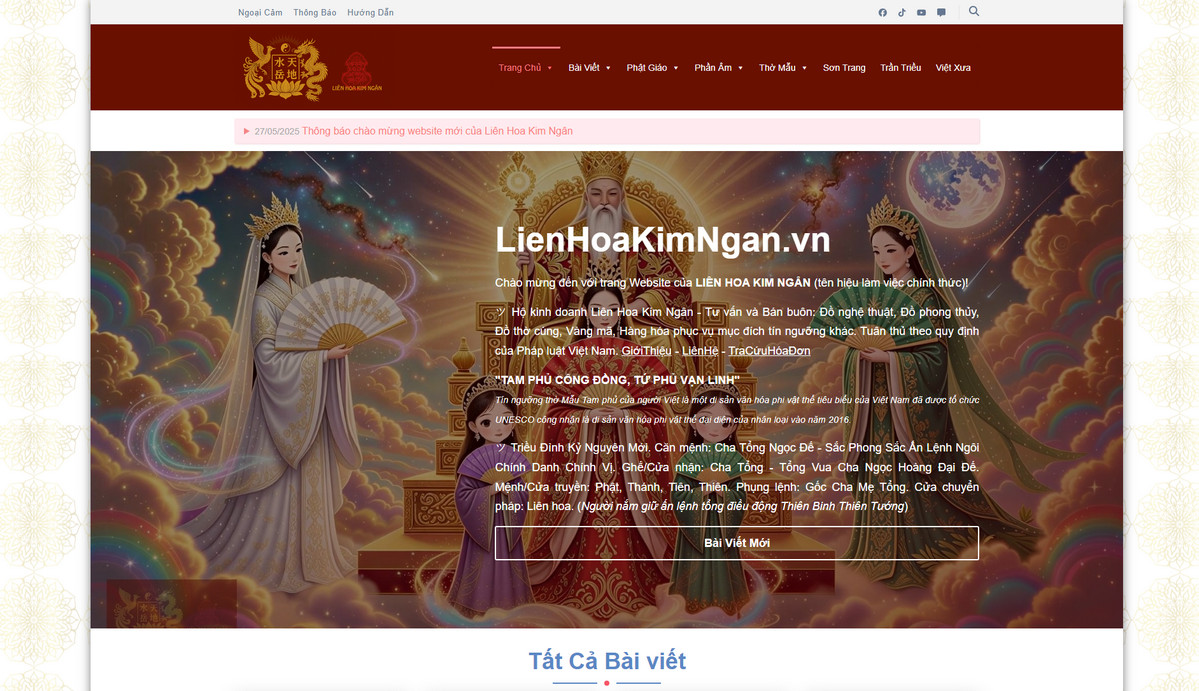The image size is (1199, 691).
Task: Open the Sơn Trang menu item
Action: 844,68
